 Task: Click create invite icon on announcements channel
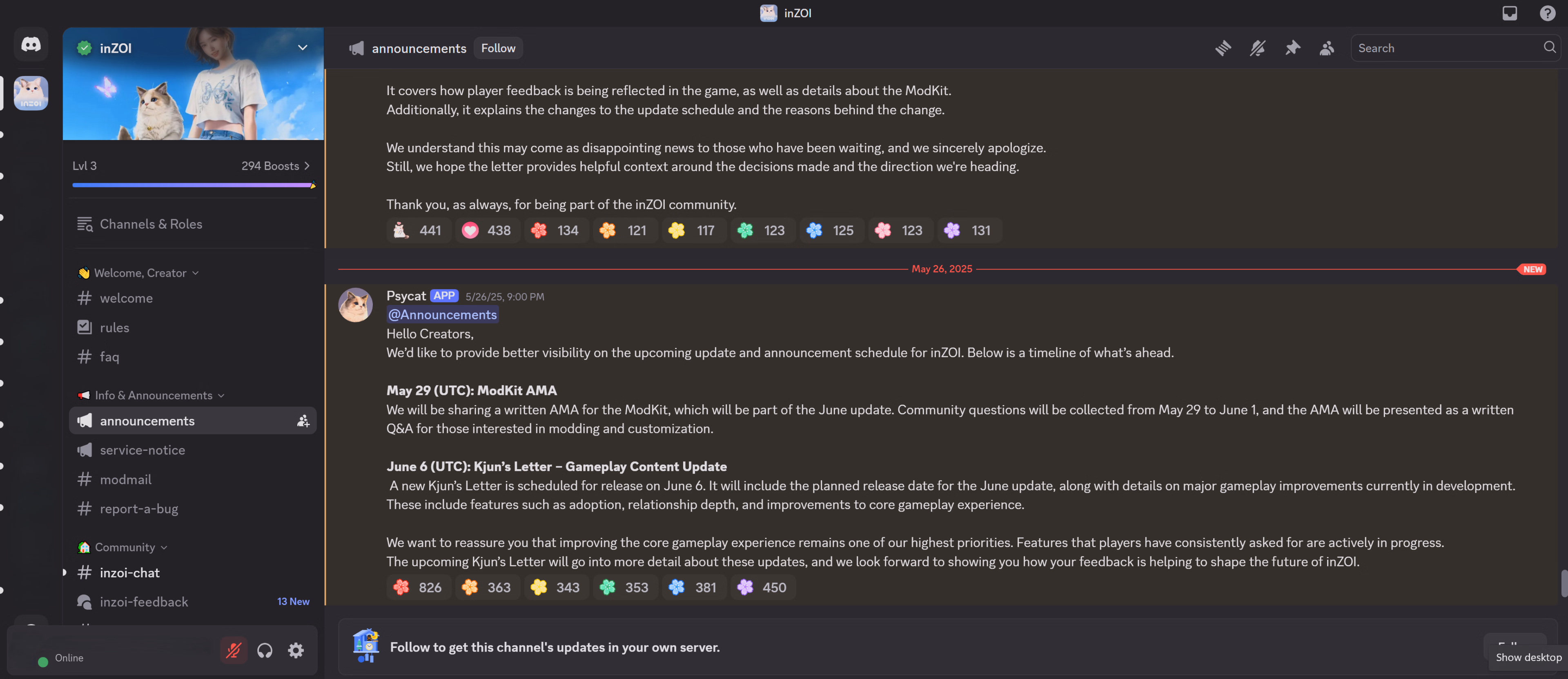pyautogui.click(x=303, y=421)
